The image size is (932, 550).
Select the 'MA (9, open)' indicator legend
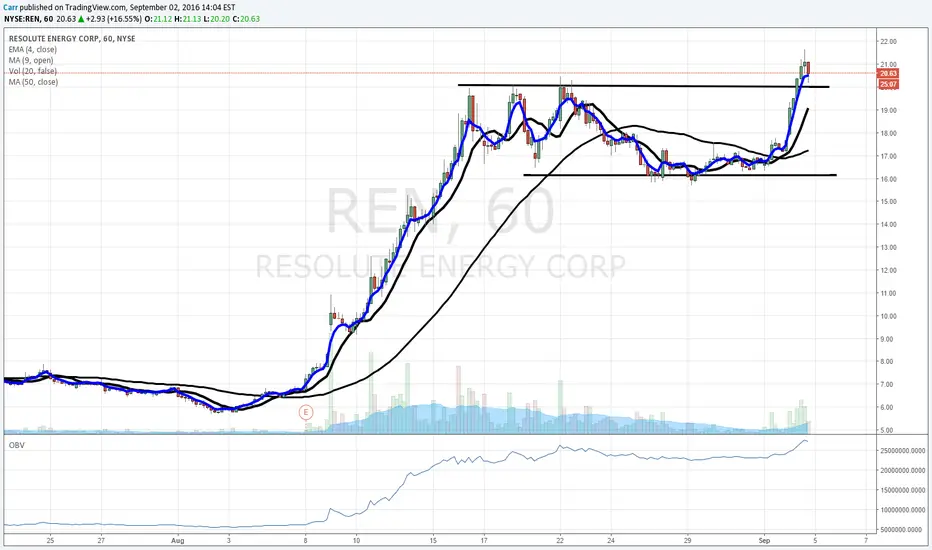[x=31, y=60]
